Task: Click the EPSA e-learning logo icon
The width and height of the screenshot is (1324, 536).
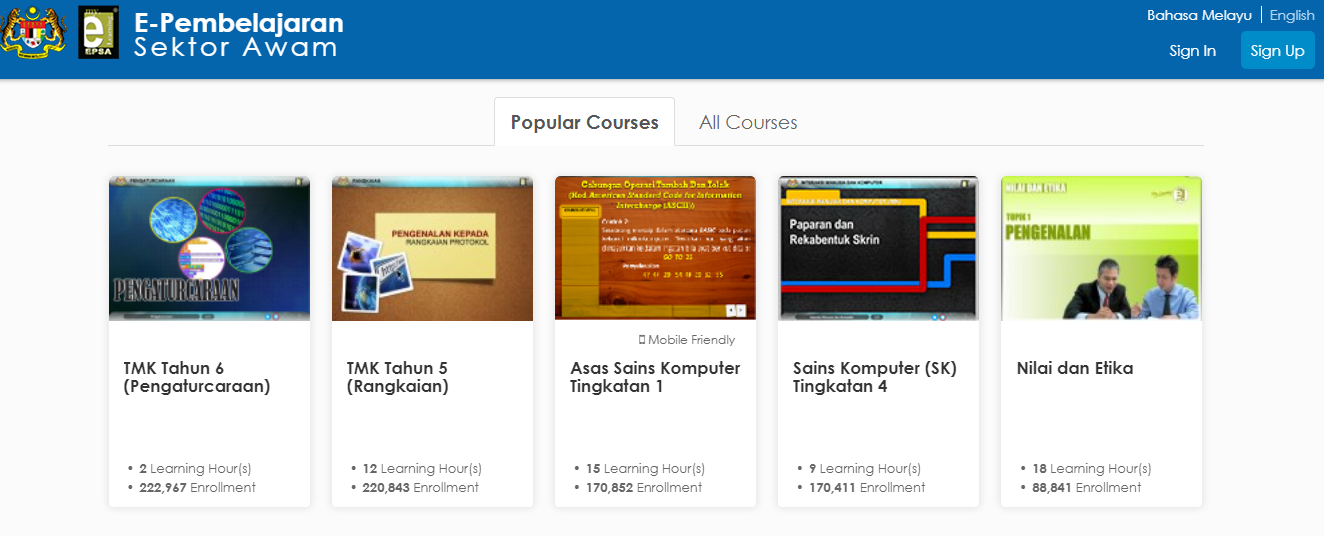Action: coord(98,34)
